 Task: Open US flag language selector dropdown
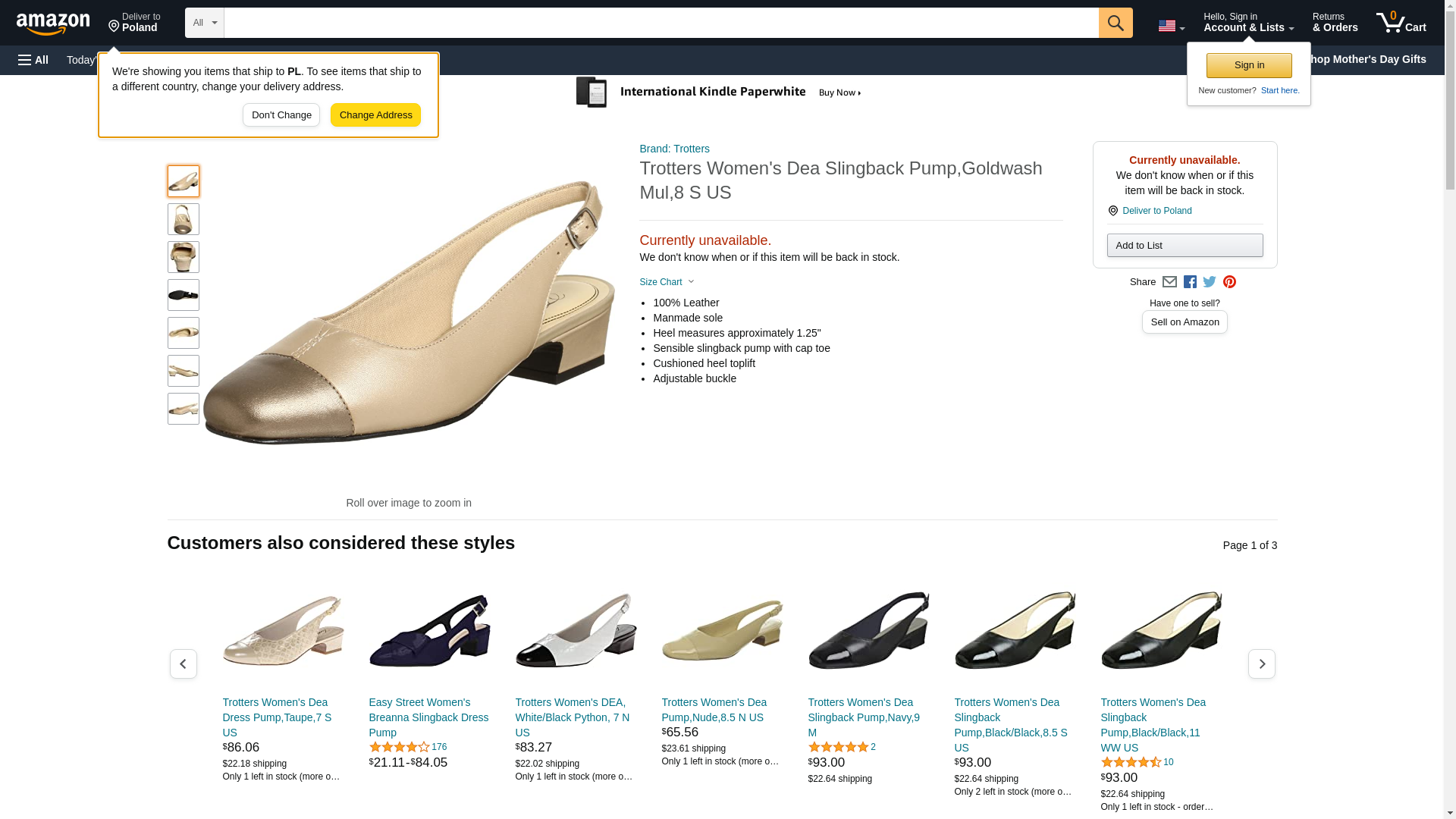point(1171,26)
